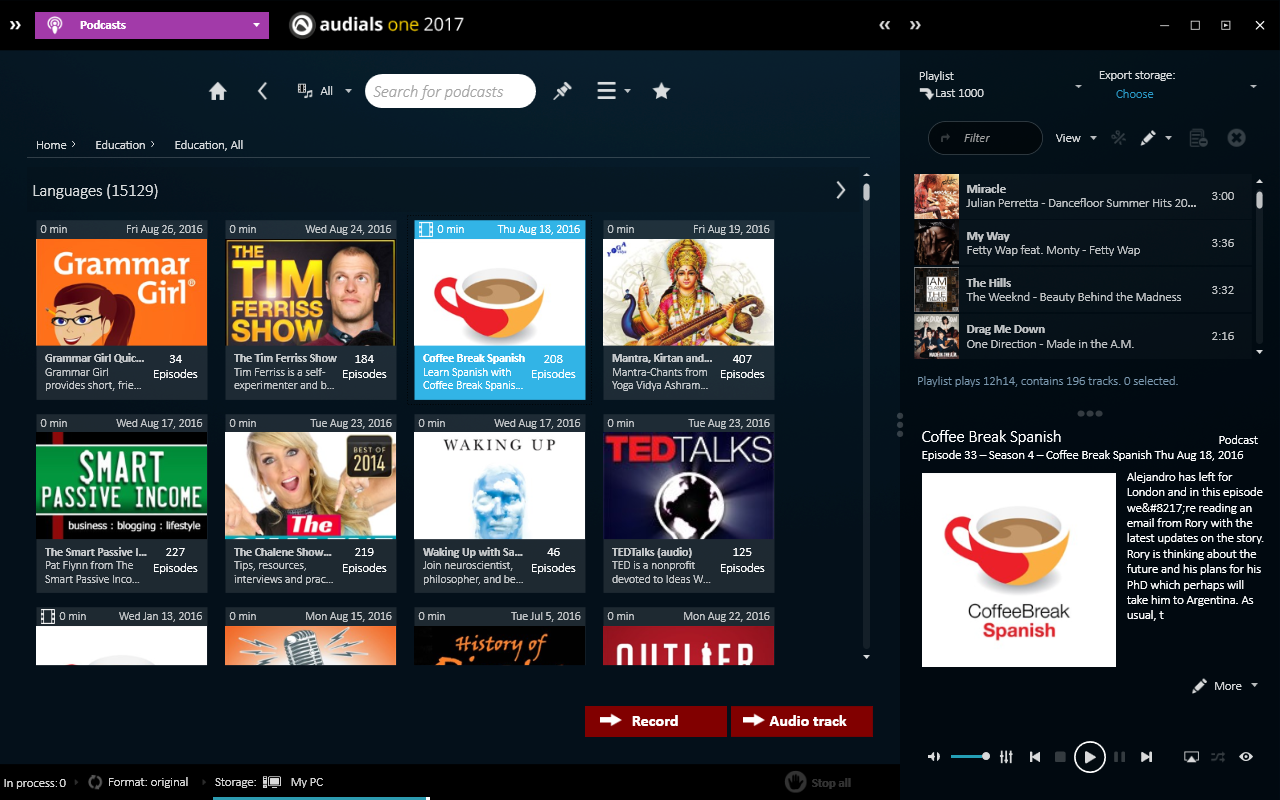The width and height of the screenshot is (1280, 800).
Task: Open the All filter dropdown
Action: click(325, 91)
